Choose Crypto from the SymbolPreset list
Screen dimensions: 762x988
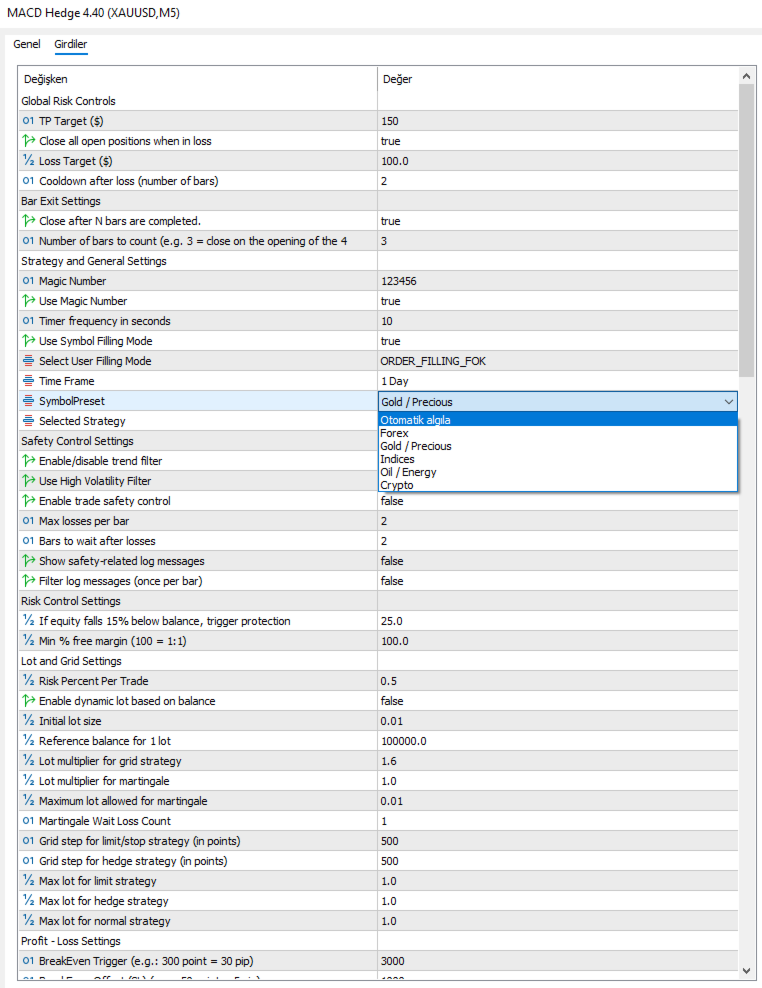pos(397,485)
